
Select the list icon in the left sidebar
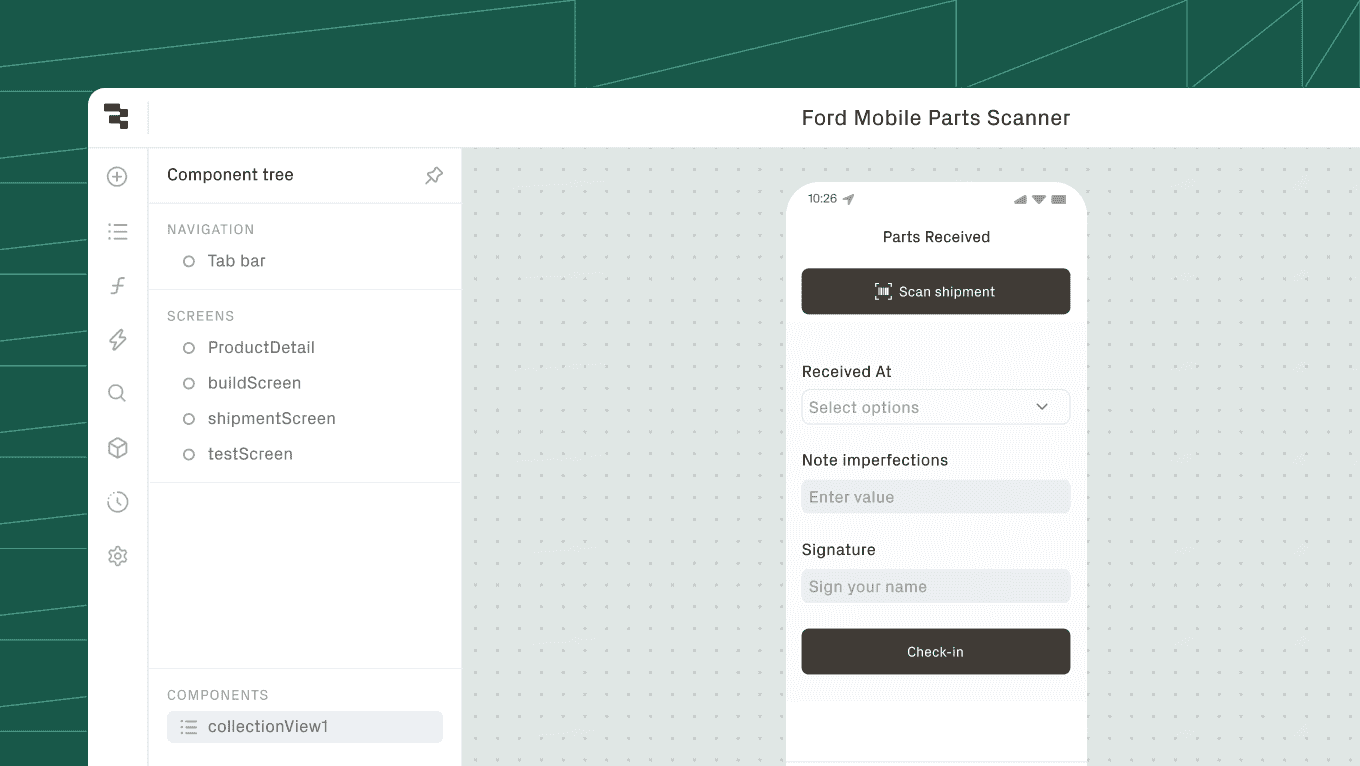click(x=117, y=231)
